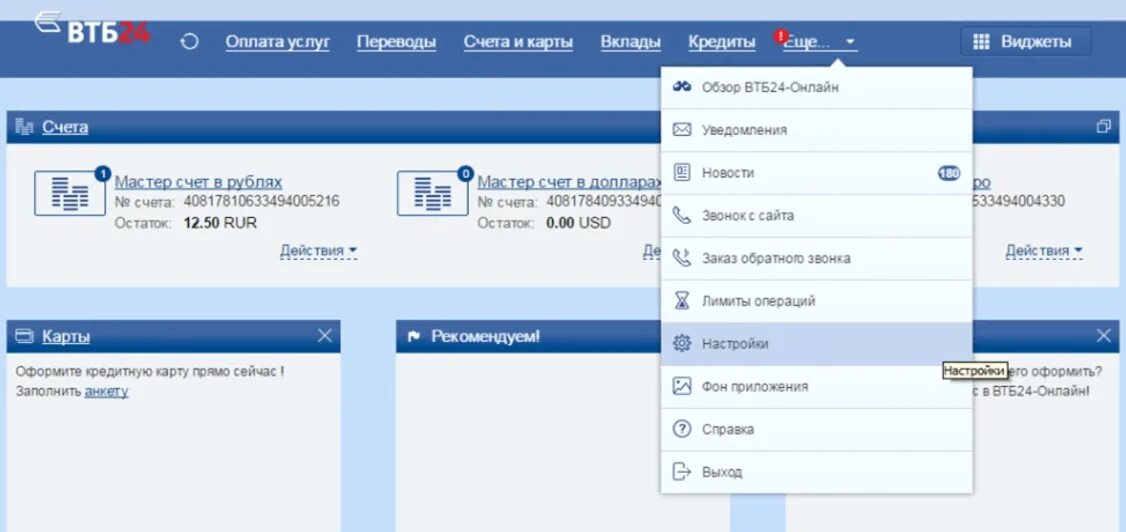The height and width of the screenshot is (532, 1126).
Task: Go to Счета и карты
Action: pyautogui.click(x=518, y=42)
